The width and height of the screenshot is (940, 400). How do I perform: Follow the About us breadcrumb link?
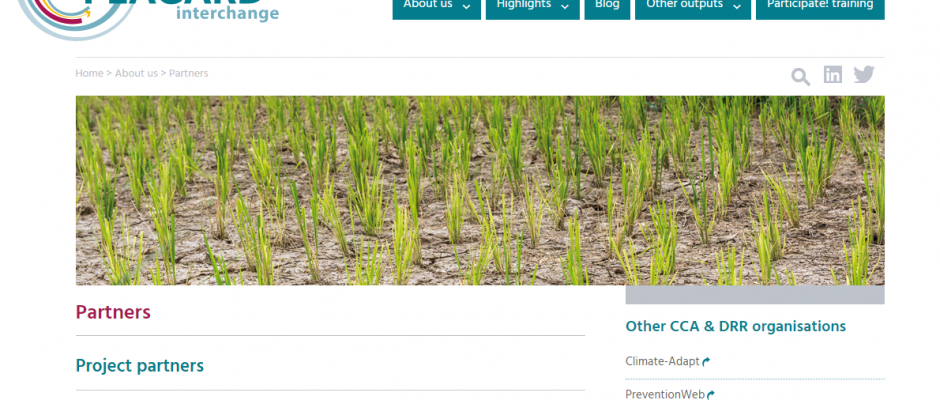[x=136, y=73]
